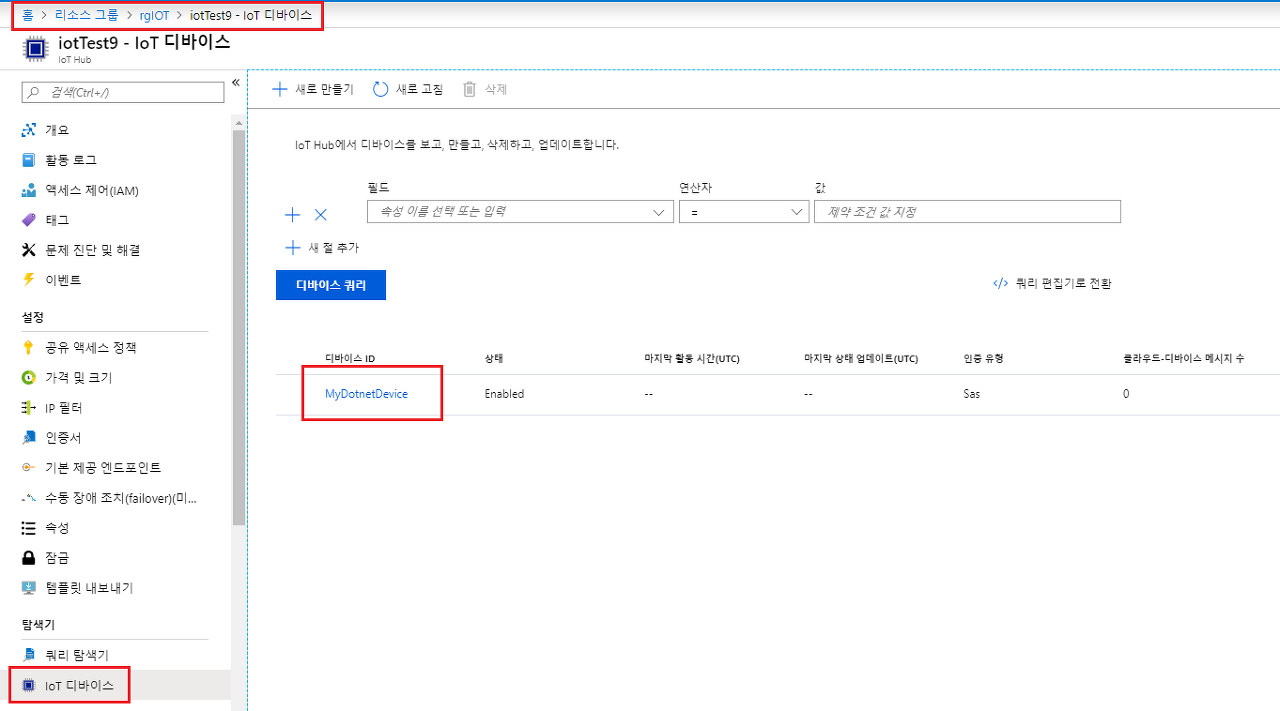Click the Status (상태) column header
The width and height of the screenshot is (1280, 711).
point(494,358)
